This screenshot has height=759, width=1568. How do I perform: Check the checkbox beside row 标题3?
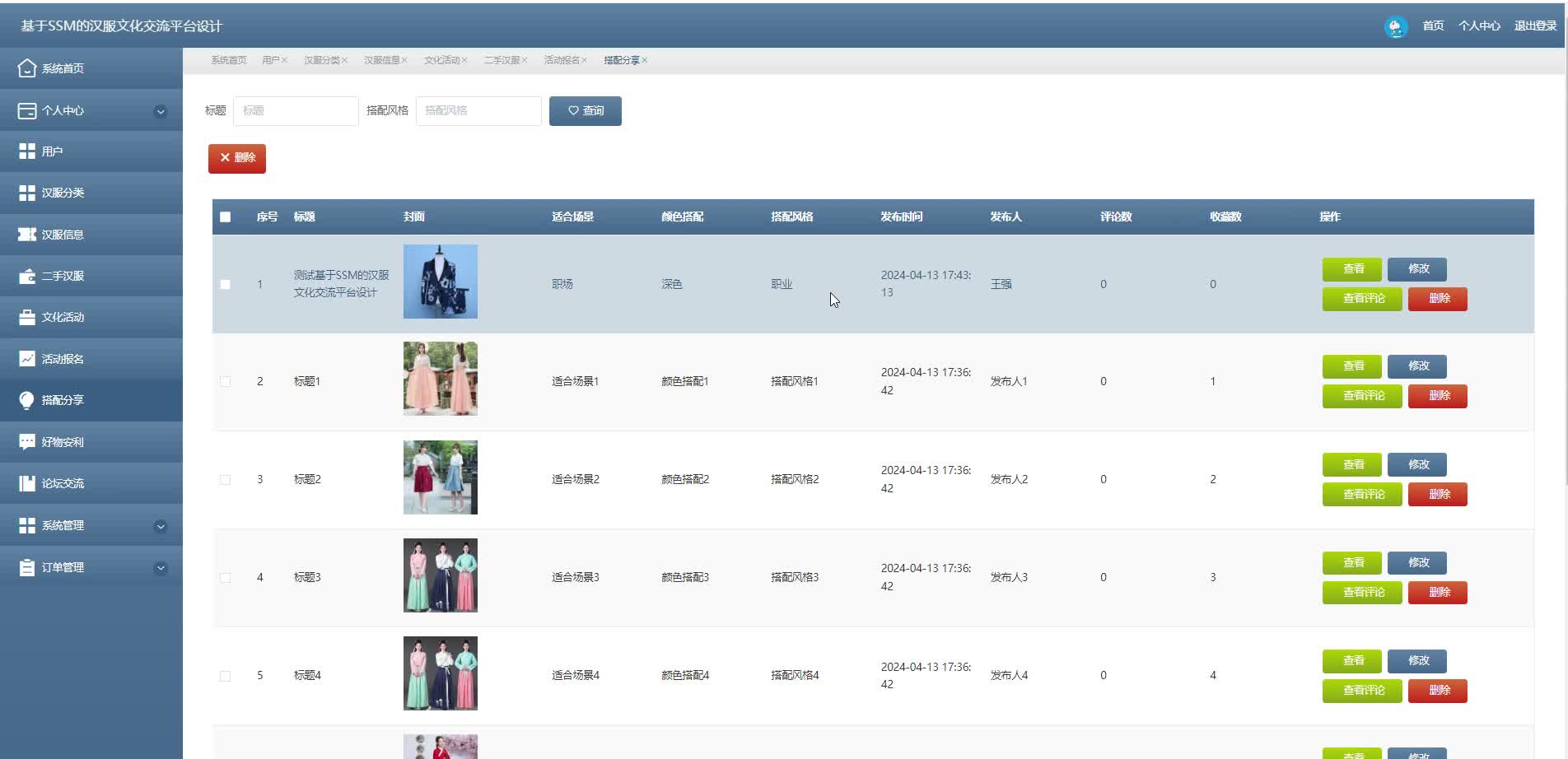click(x=226, y=578)
